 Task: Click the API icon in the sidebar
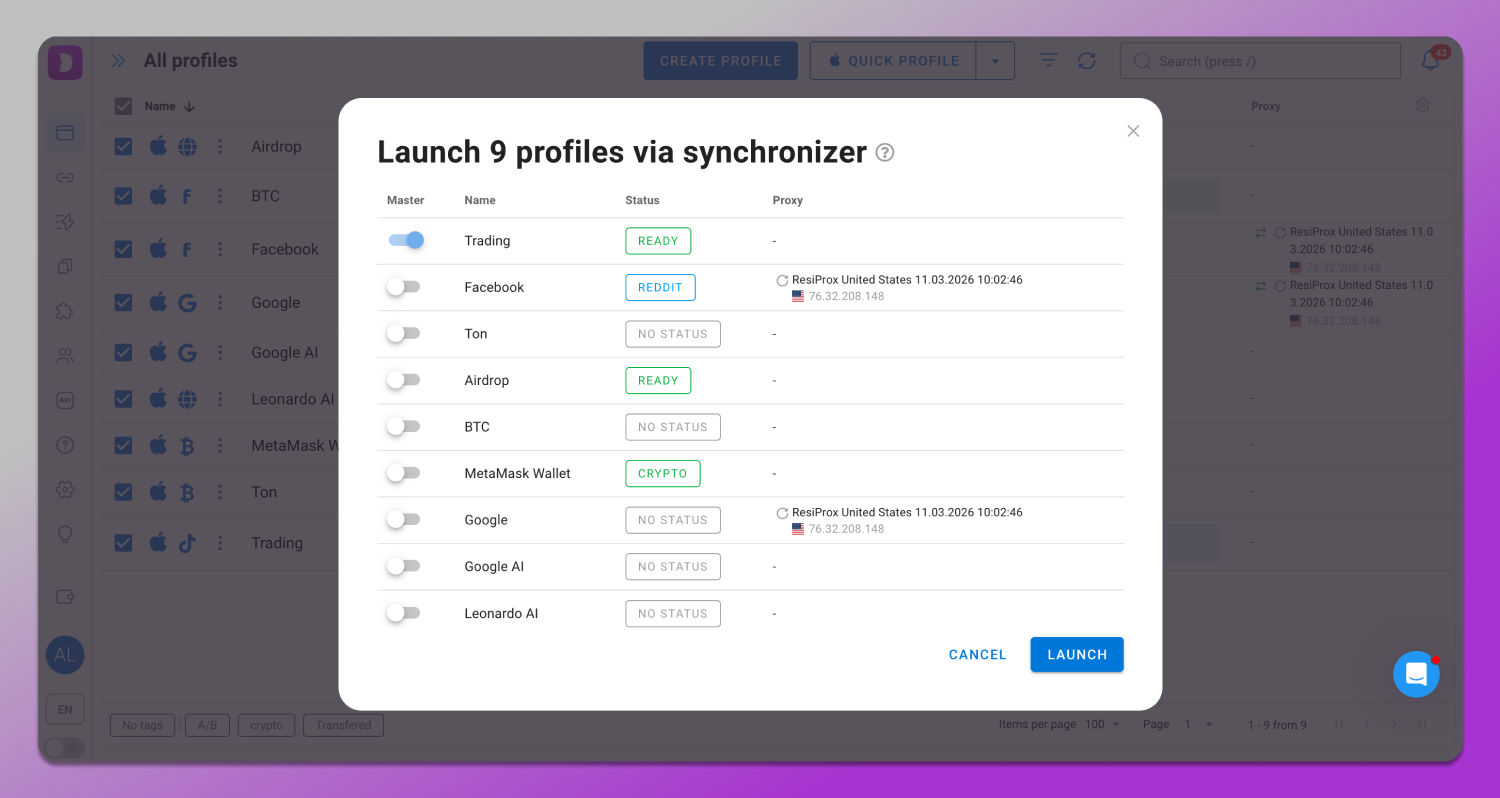65,399
